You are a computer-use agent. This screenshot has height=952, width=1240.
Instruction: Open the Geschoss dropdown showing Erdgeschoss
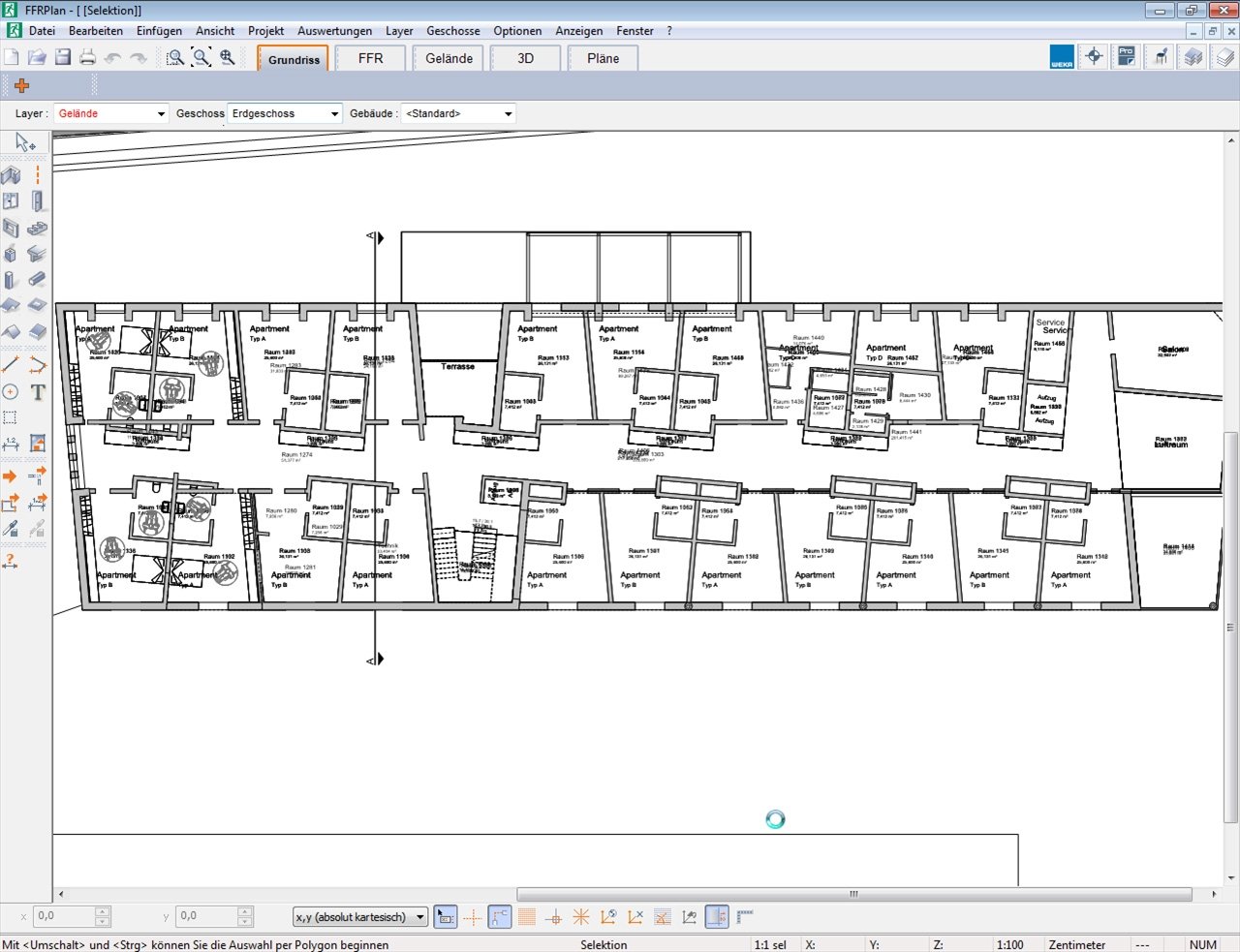point(285,113)
